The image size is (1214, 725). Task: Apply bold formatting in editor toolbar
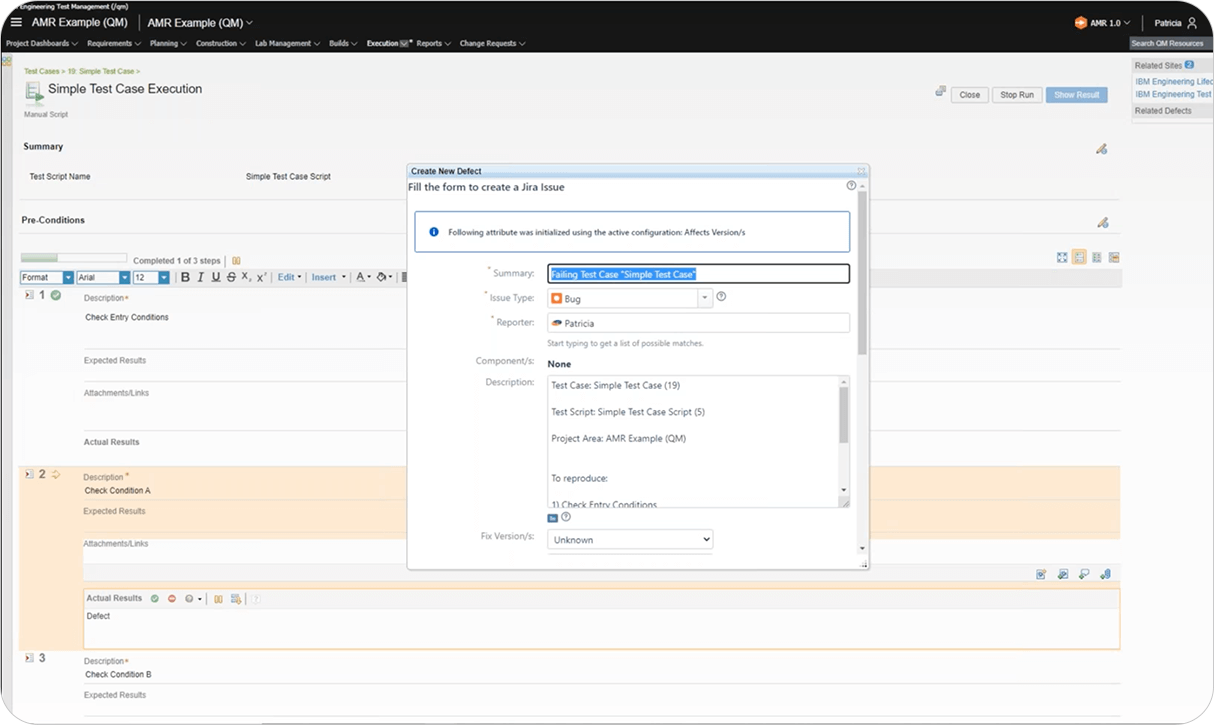click(x=185, y=277)
